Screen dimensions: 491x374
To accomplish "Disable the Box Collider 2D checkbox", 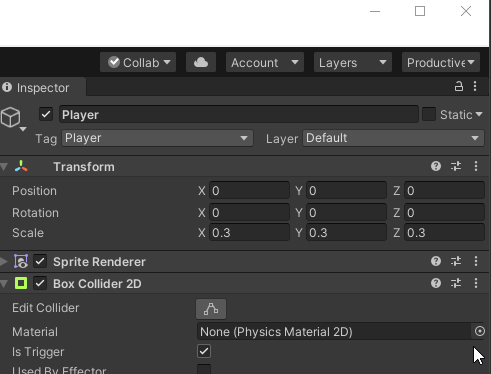I will (x=40, y=283).
